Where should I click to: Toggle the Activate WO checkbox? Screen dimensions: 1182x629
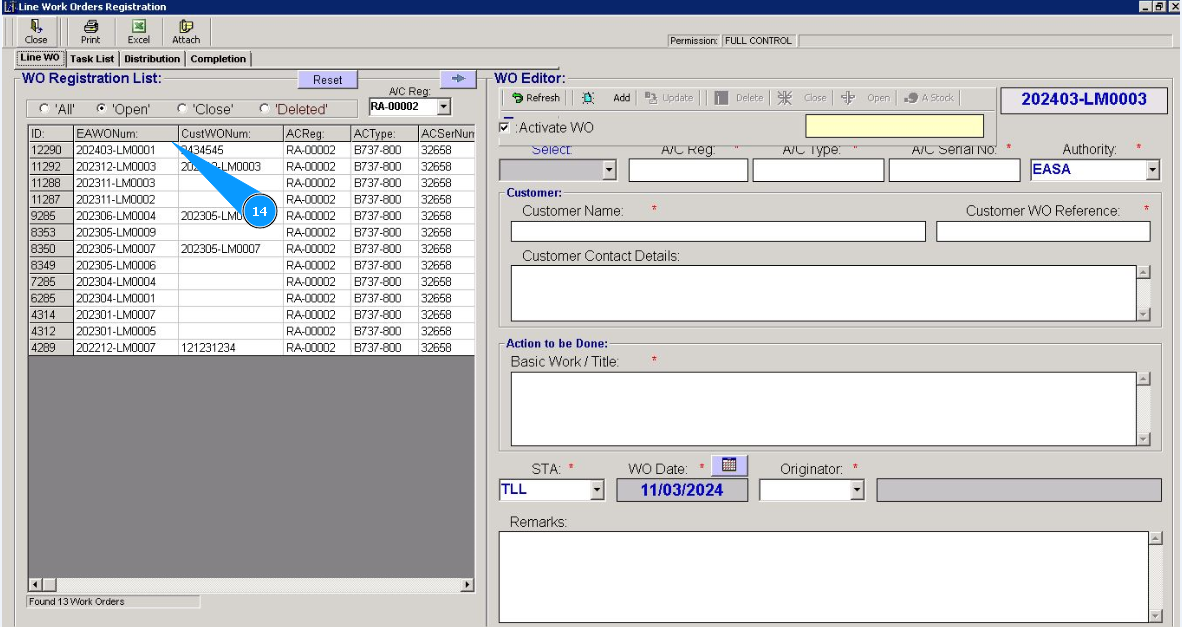pyautogui.click(x=505, y=128)
